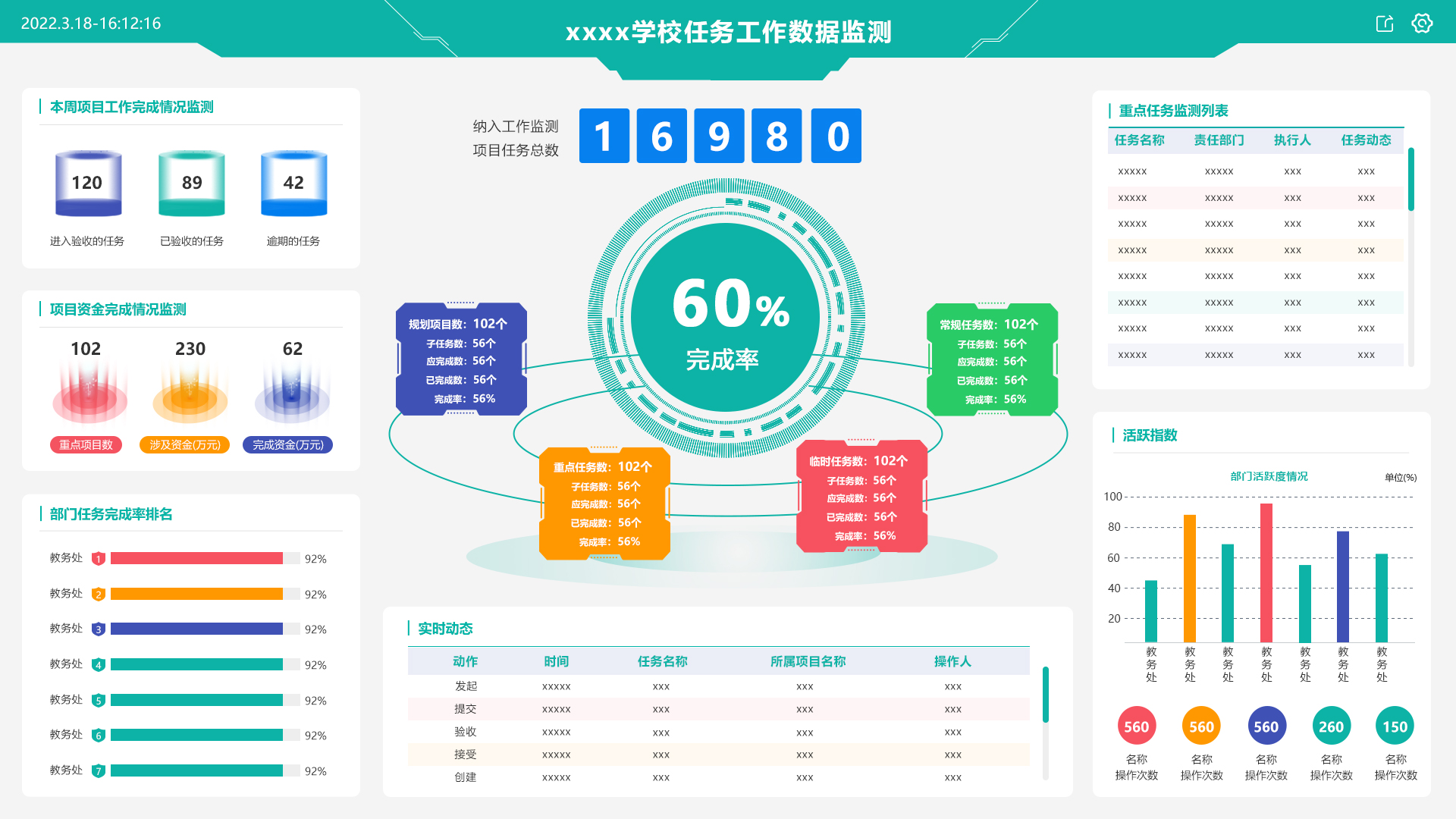Select the 任务动态 column header
The width and height of the screenshot is (1456, 819).
tap(1366, 140)
